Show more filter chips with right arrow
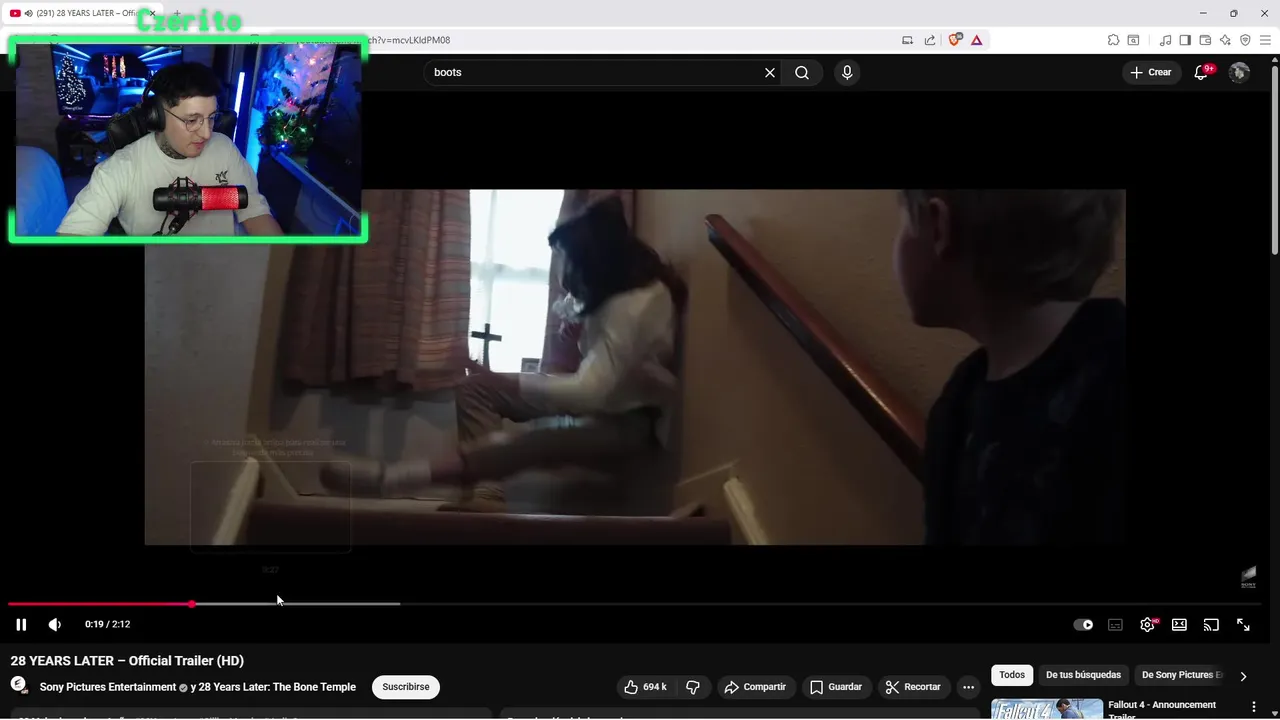The image size is (1280, 720). [1243, 676]
